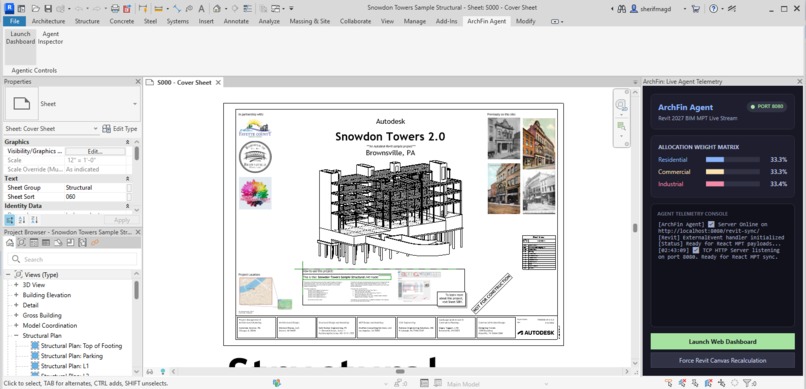The image size is (806, 389).
Task: Click the Measure tool icon in toolbar
Action: click(158, 9)
